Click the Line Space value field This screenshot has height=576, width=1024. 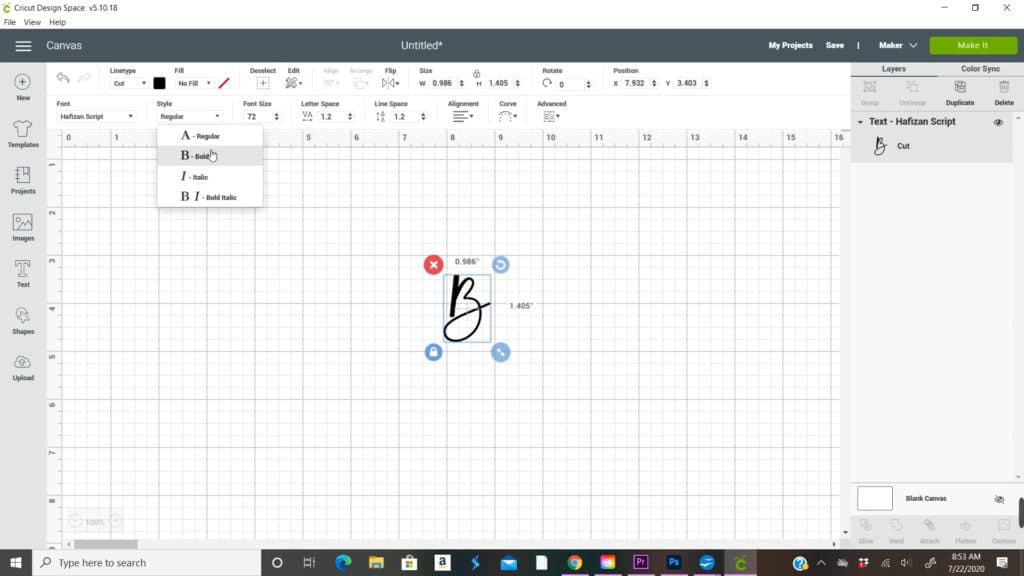pyautogui.click(x=406, y=116)
